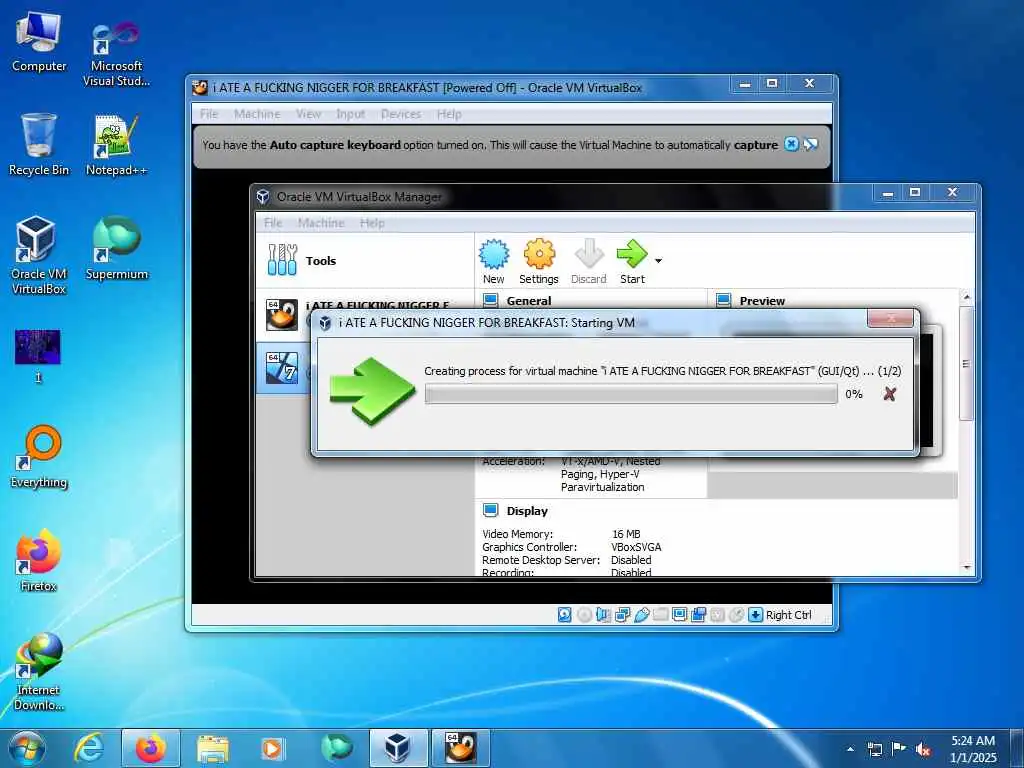This screenshot has height=768, width=1024.
Task: Open the Internet Download Manager desktop shortcut
Action: point(39,671)
